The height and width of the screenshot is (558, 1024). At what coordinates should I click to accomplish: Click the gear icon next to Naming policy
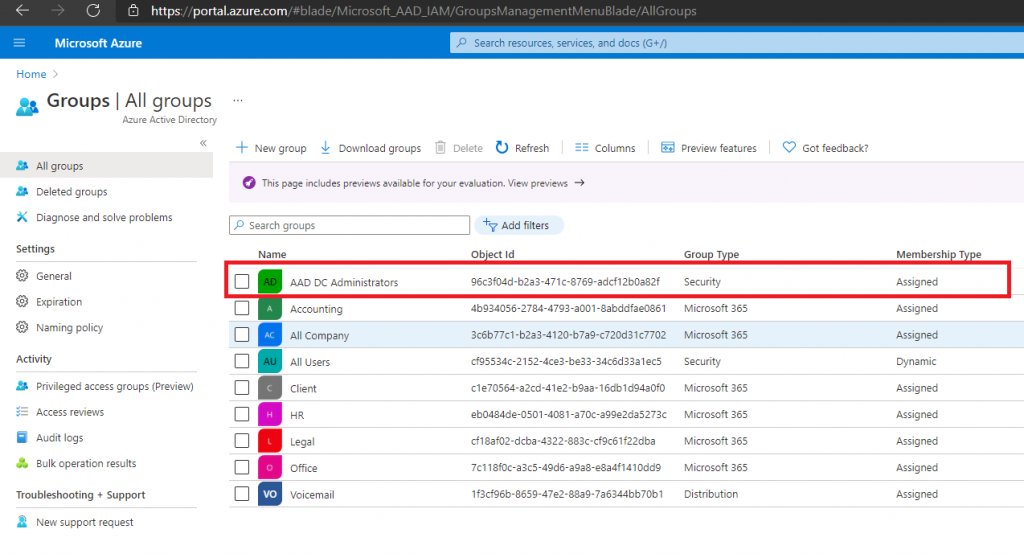(22, 327)
